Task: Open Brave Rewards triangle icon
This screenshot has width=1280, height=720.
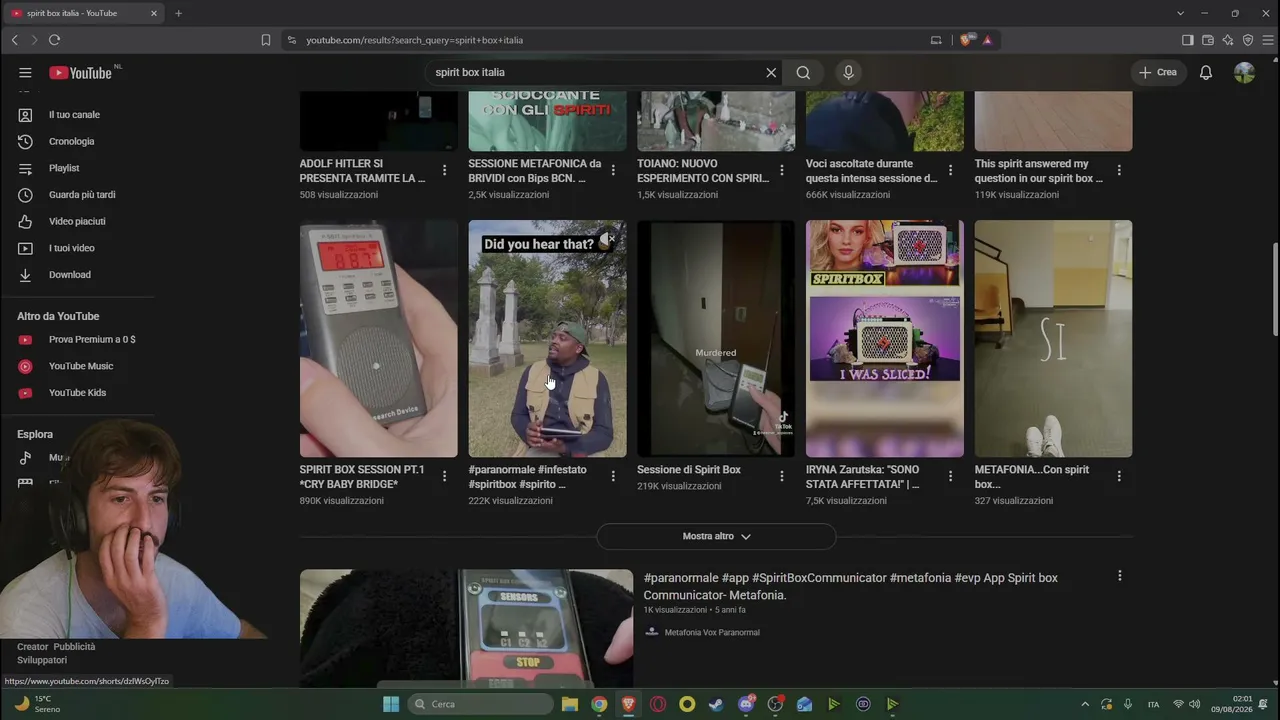Action: point(987,40)
